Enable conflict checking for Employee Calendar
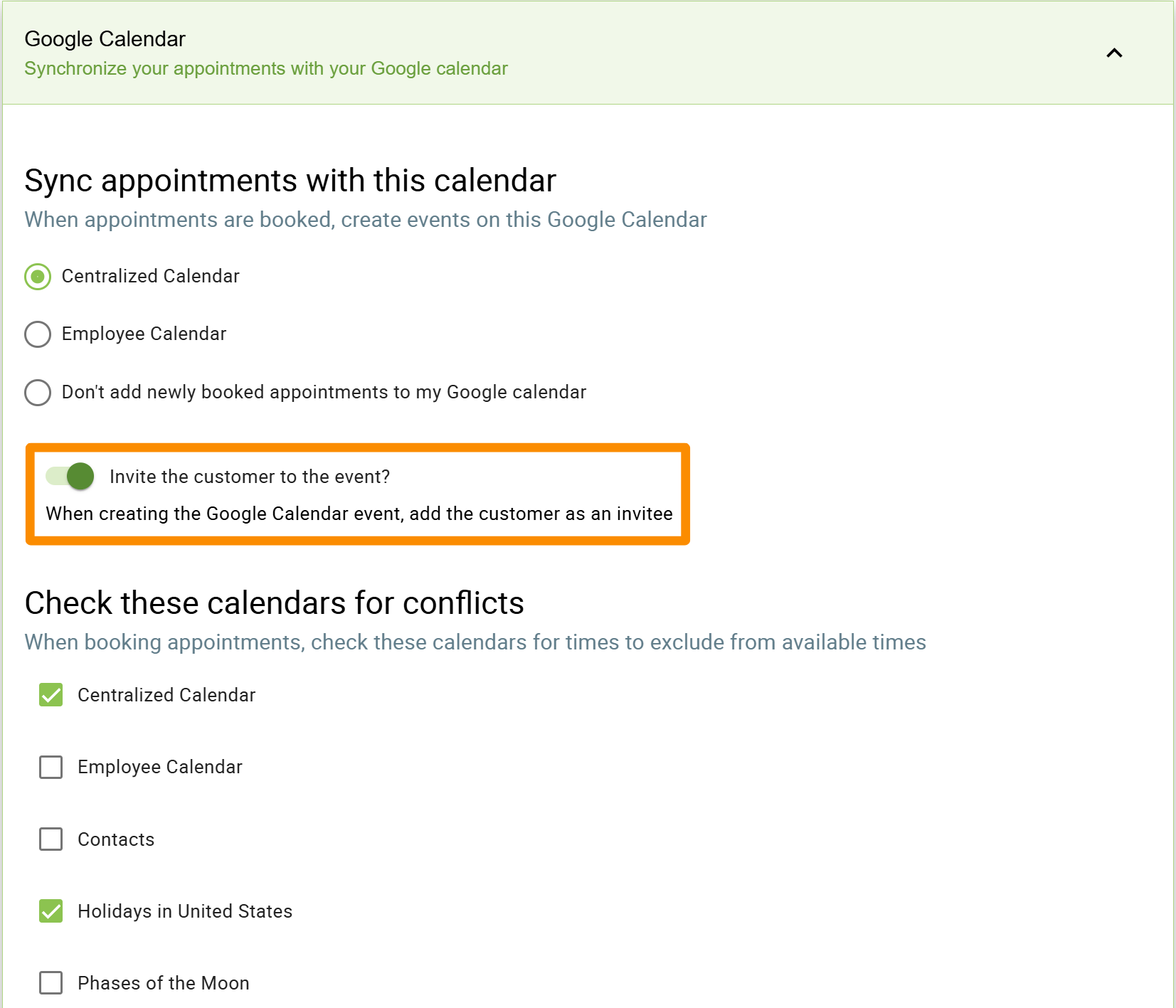Viewport: 1176px width, 1008px height. tap(51, 768)
